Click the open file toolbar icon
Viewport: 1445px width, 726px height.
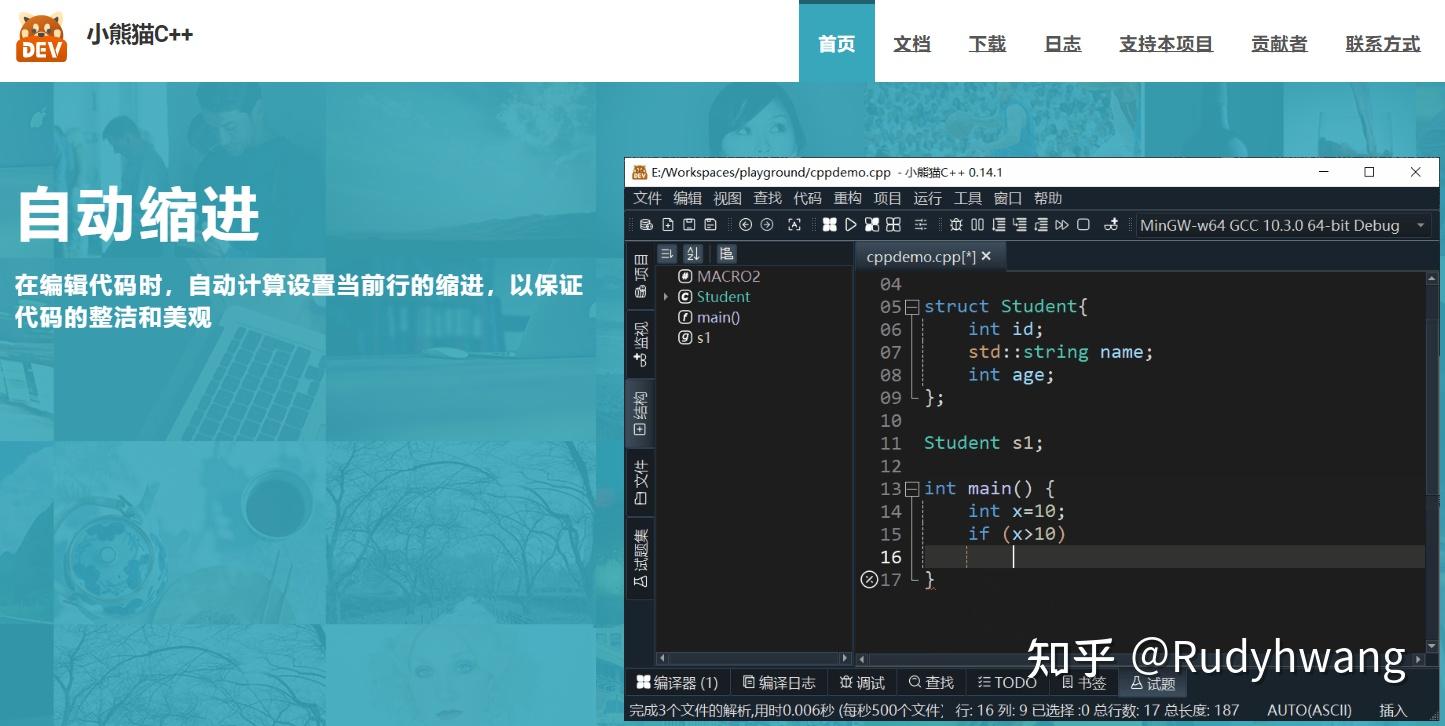(x=646, y=225)
